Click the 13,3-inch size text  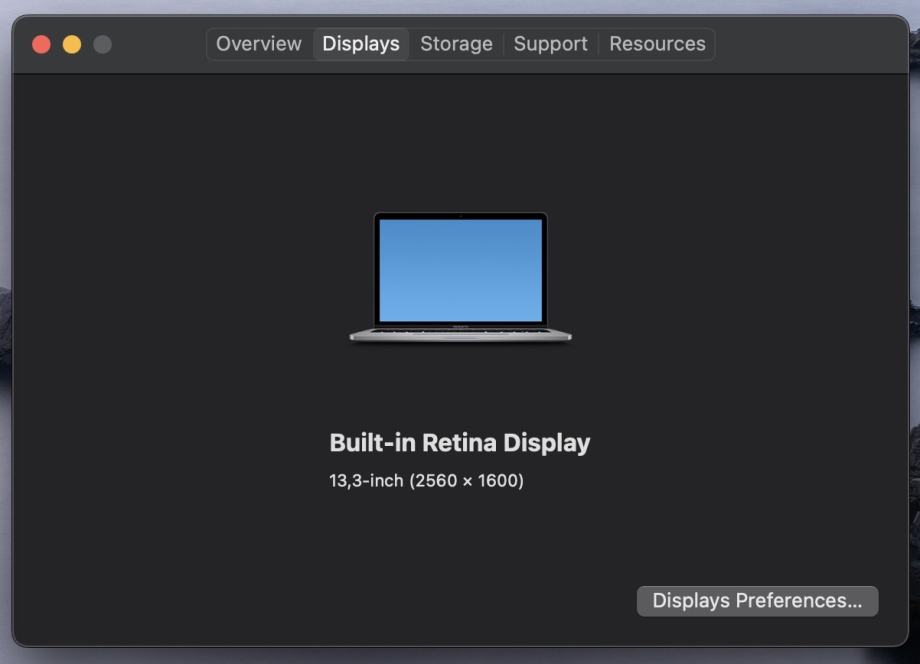coord(366,481)
